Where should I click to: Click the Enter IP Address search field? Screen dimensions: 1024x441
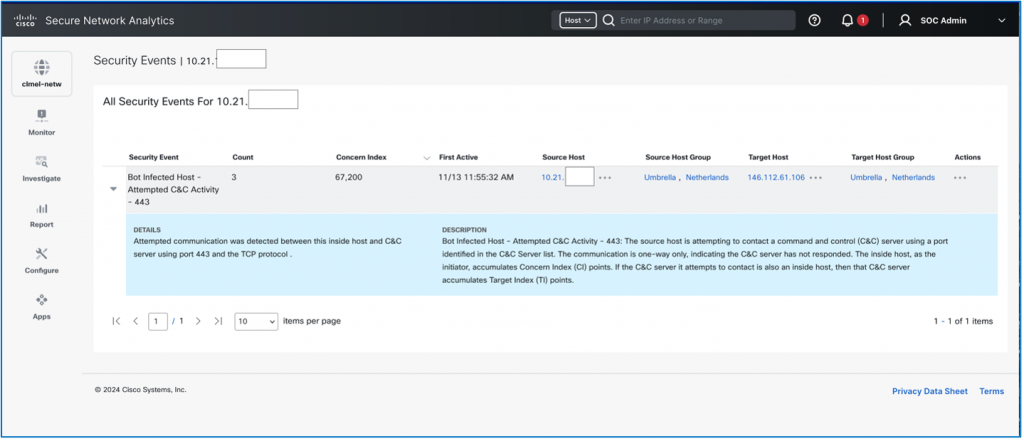click(x=700, y=20)
